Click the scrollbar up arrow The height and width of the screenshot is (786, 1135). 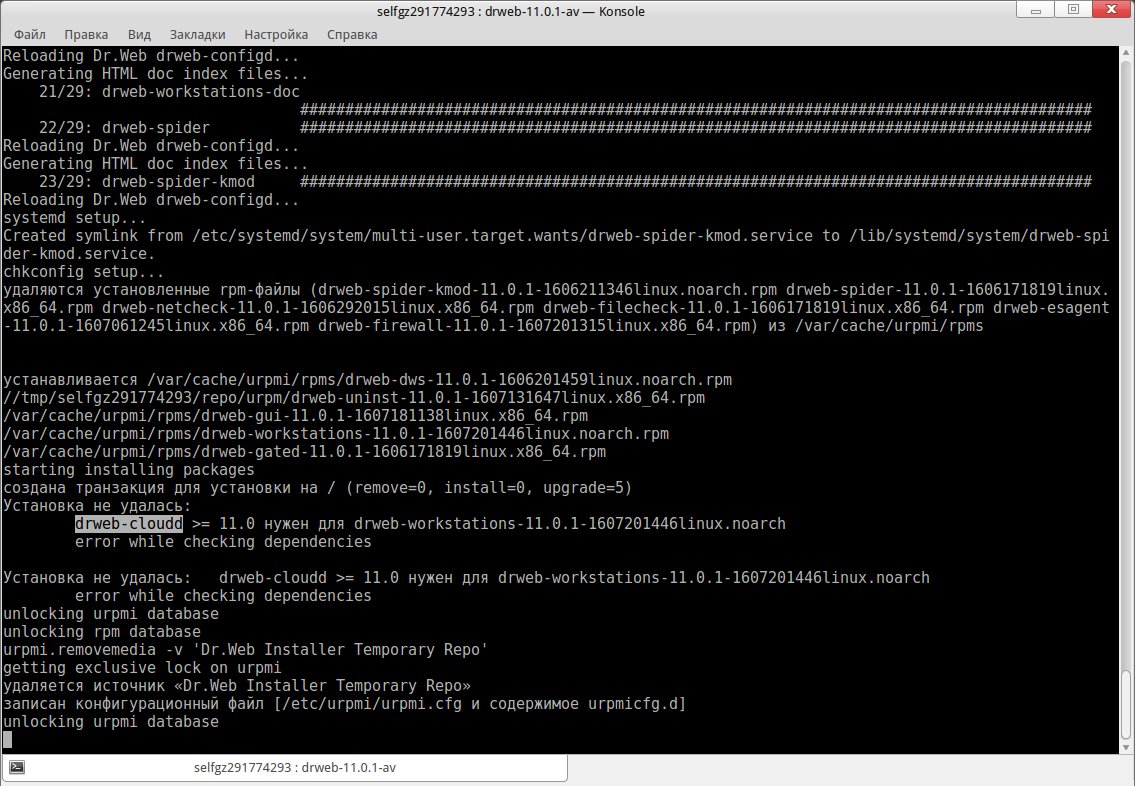point(1126,54)
